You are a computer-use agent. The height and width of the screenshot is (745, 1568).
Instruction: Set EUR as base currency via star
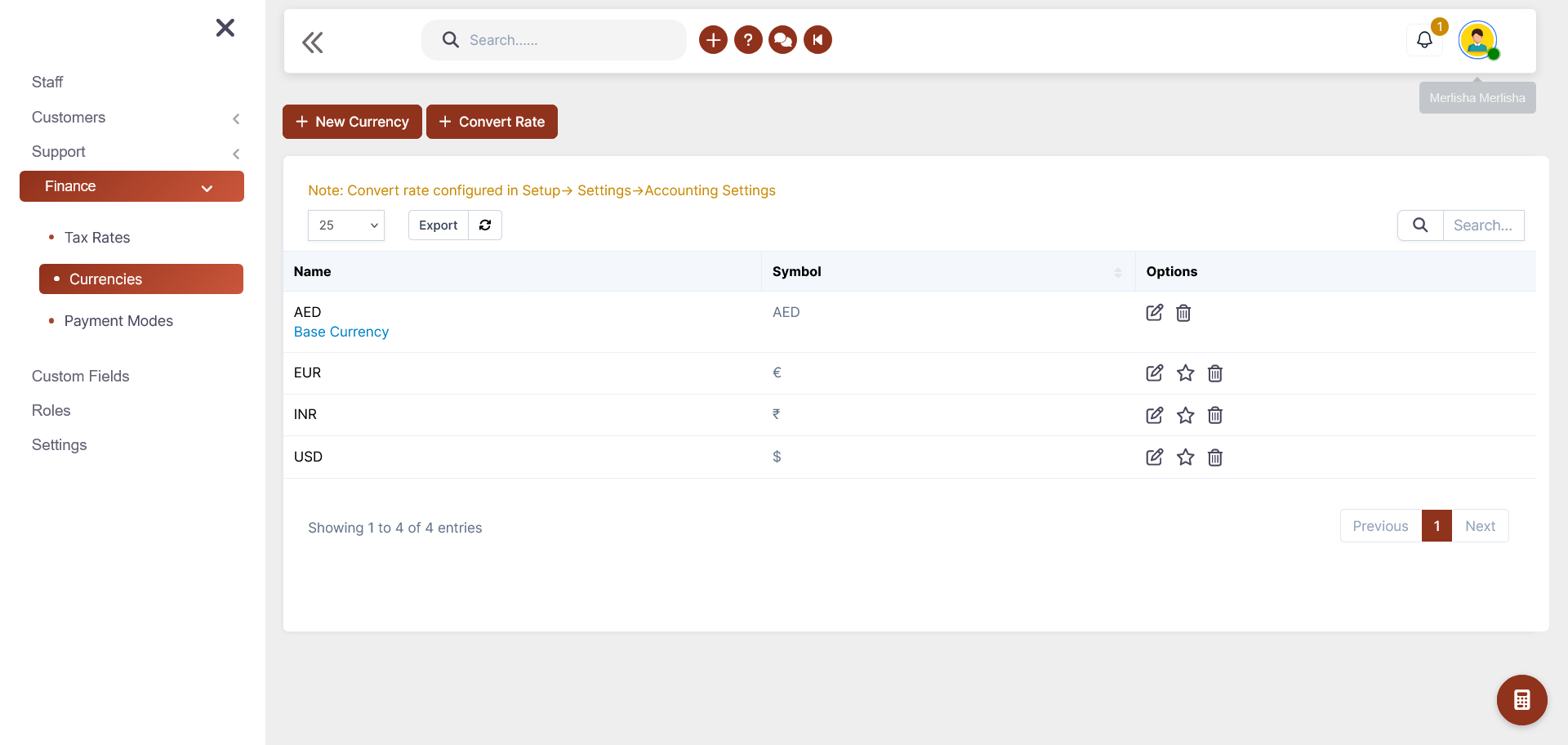(1186, 373)
